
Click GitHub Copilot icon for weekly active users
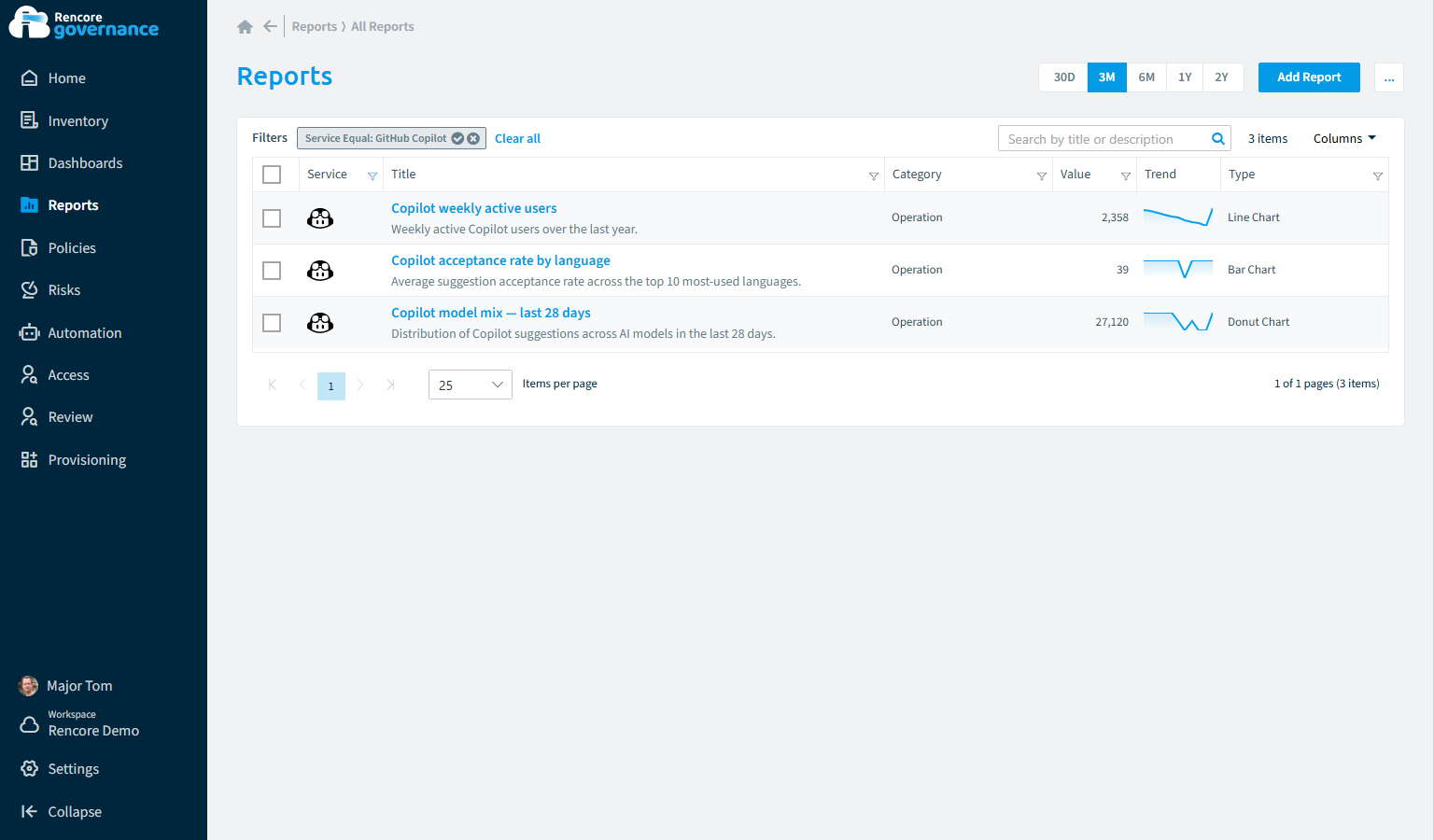(320, 218)
